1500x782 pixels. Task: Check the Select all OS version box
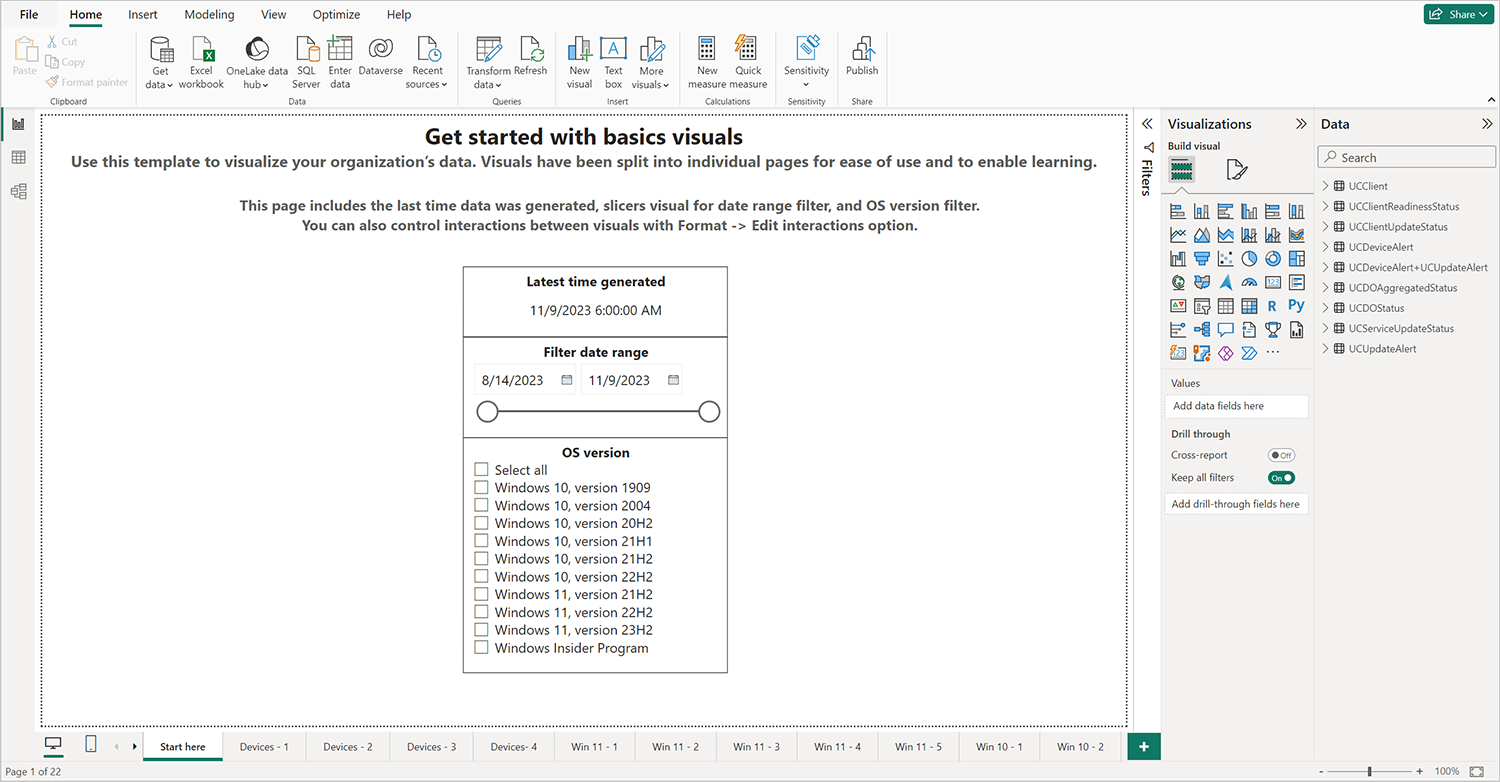482,470
